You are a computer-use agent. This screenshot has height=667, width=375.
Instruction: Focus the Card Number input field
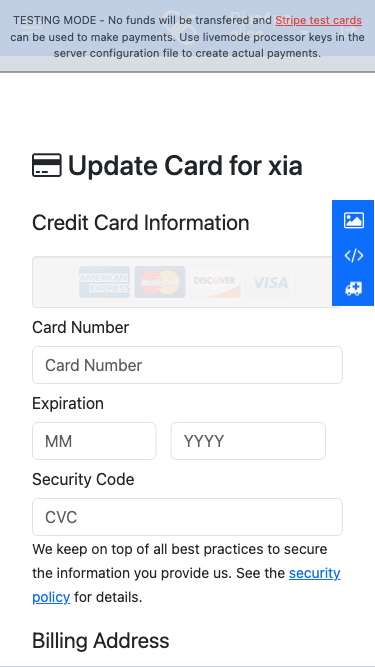click(x=188, y=365)
